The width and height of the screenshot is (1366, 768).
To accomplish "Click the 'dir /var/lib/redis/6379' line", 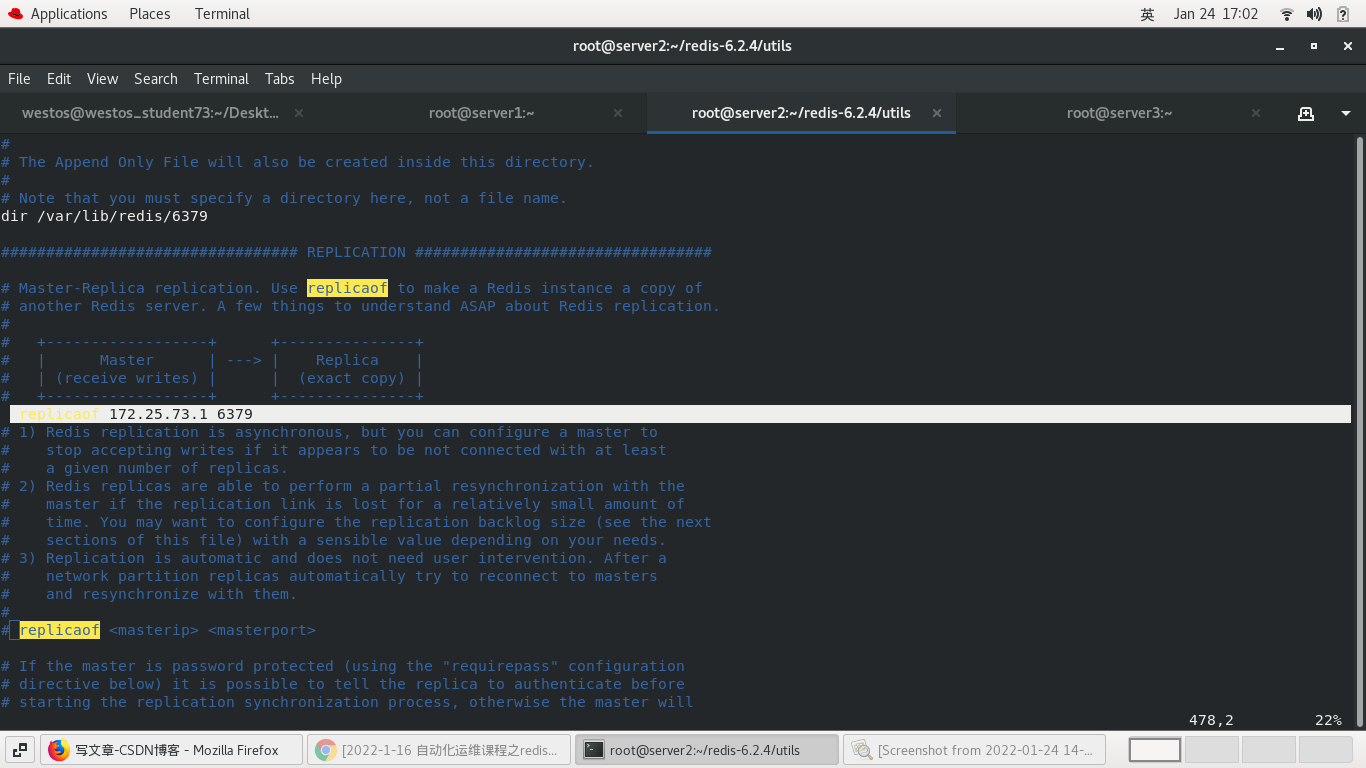I will [105, 216].
